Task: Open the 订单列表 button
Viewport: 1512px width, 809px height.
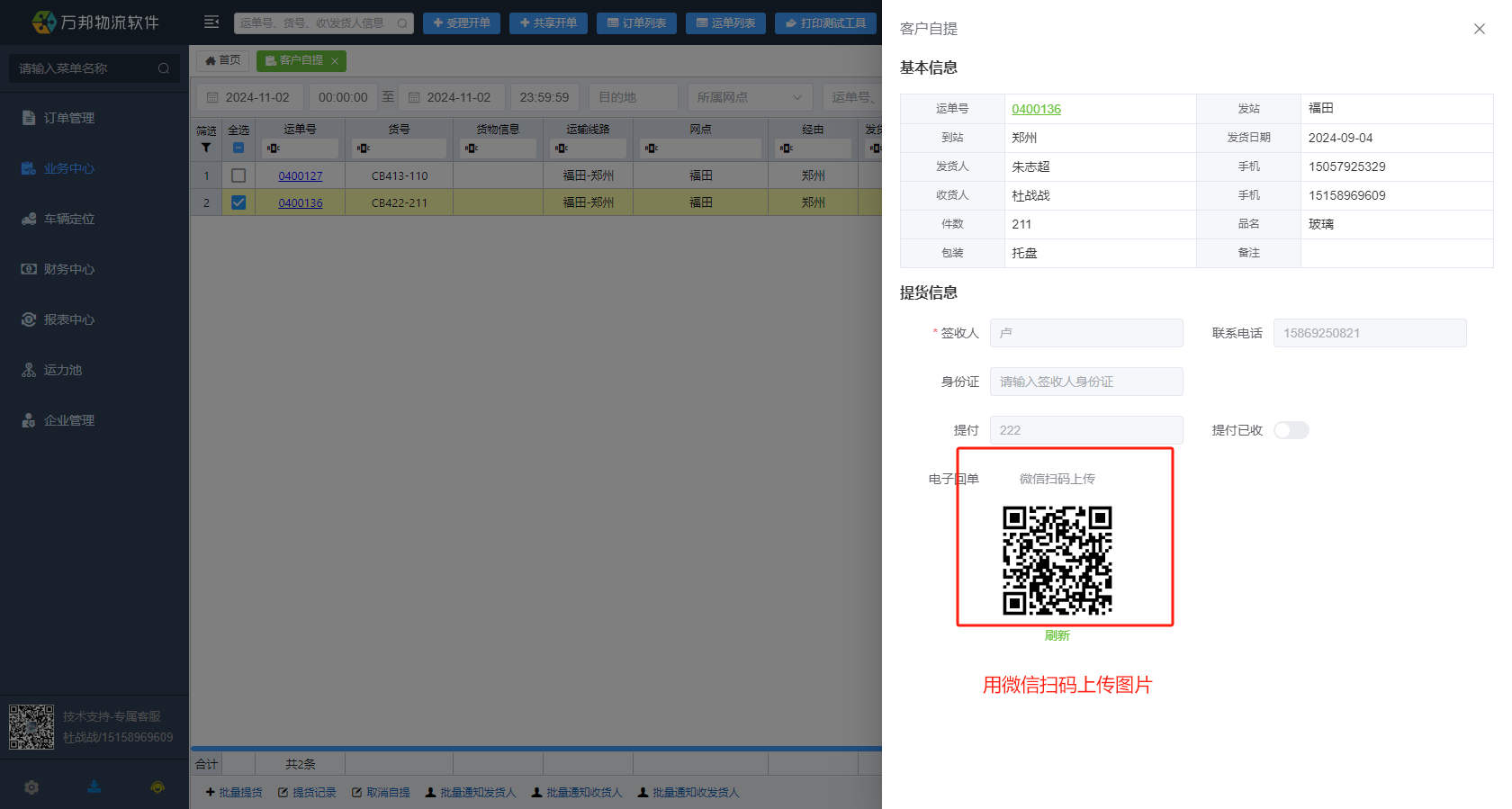Action: coord(636,23)
